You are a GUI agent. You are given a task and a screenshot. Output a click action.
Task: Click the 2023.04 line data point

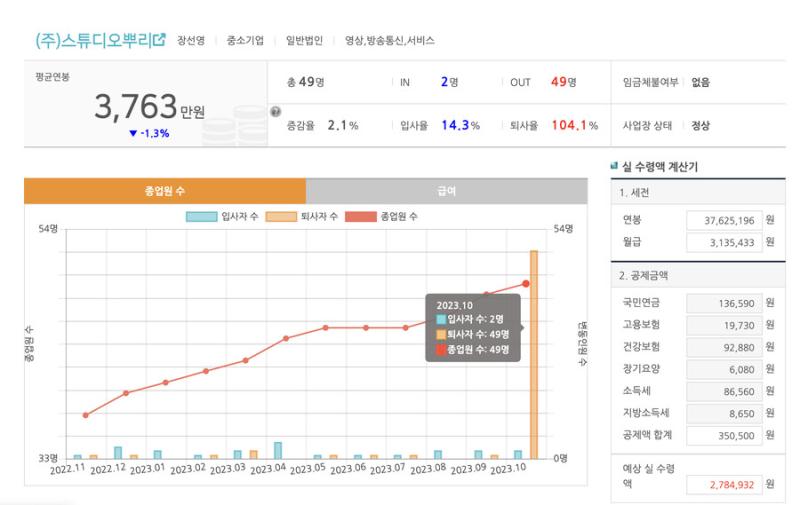(x=286, y=338)
